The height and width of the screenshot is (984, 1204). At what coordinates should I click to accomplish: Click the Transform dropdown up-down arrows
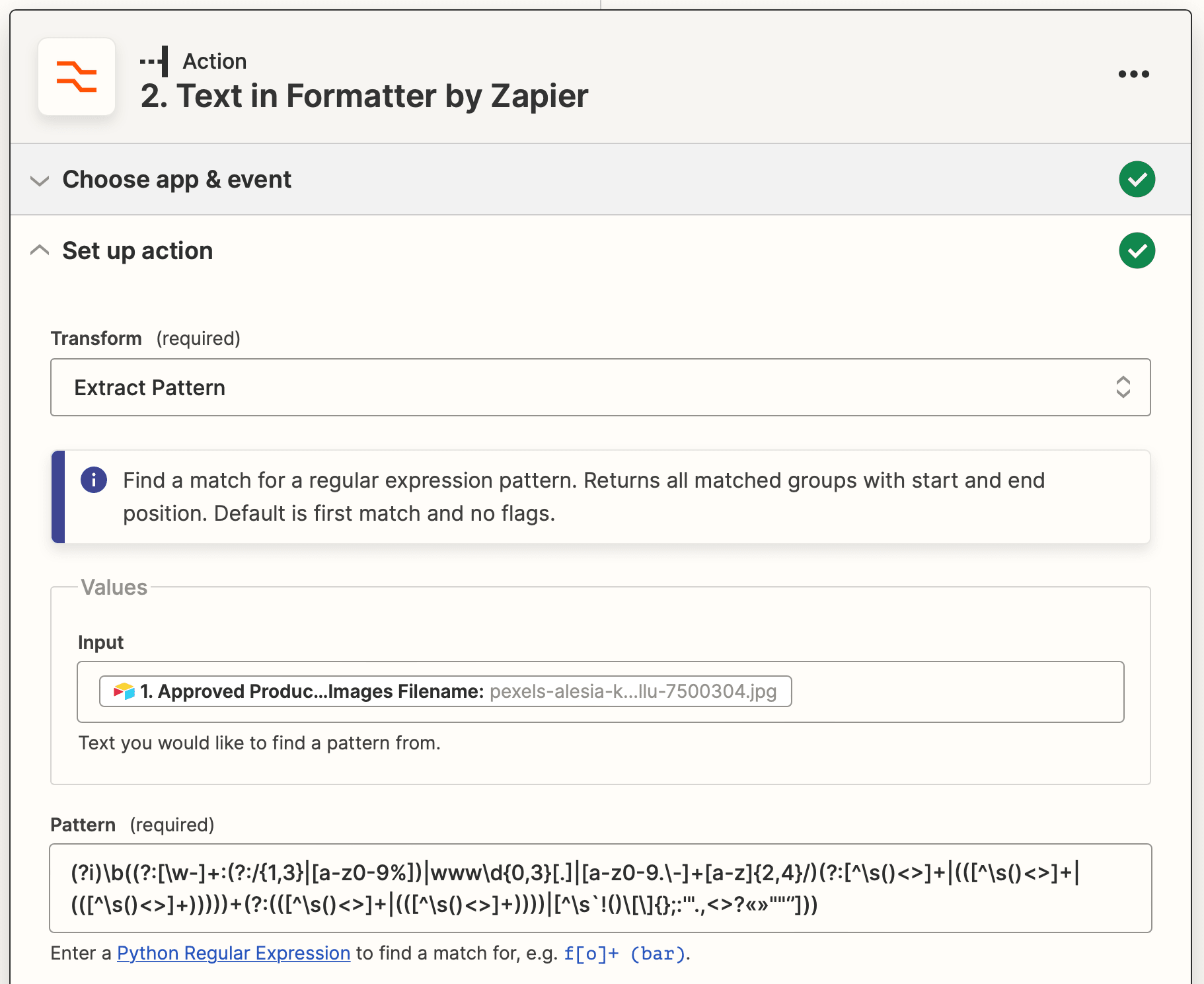[1123, 387]
